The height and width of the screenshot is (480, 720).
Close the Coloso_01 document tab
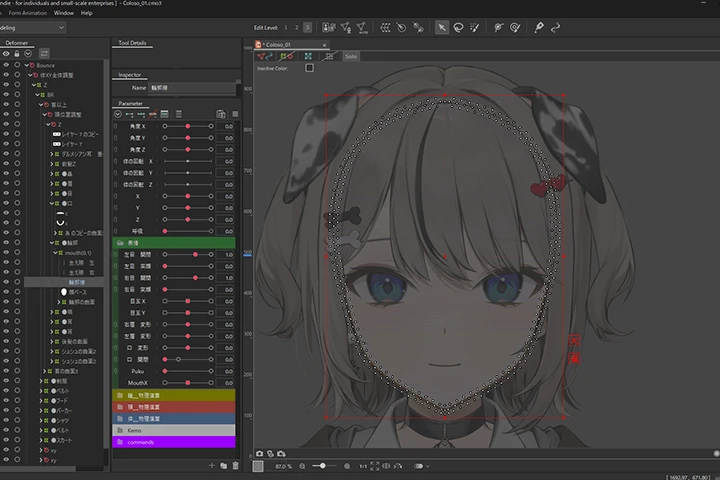324,45
